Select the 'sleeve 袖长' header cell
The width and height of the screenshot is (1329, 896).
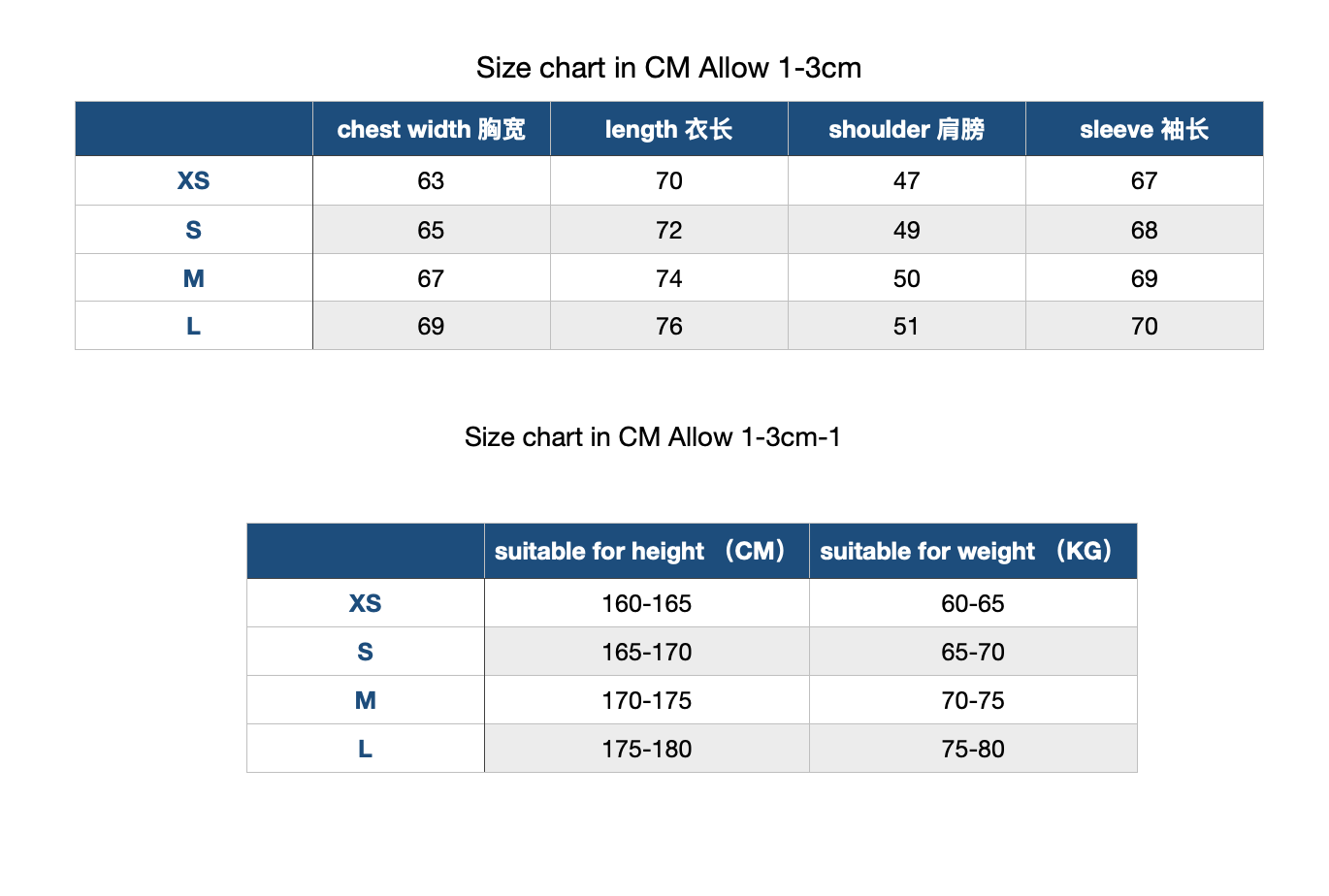pos(1145,129)
